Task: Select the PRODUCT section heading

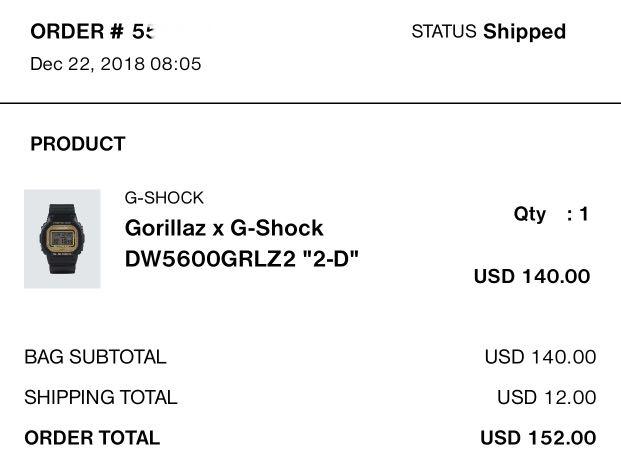Action: (78, 144)
